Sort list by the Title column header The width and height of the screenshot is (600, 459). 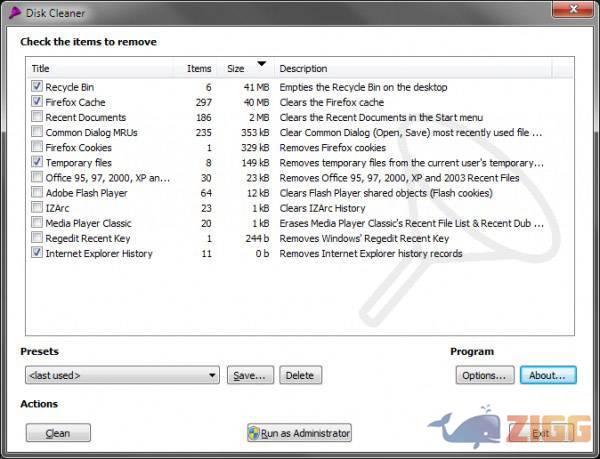[x=100, y=68]
